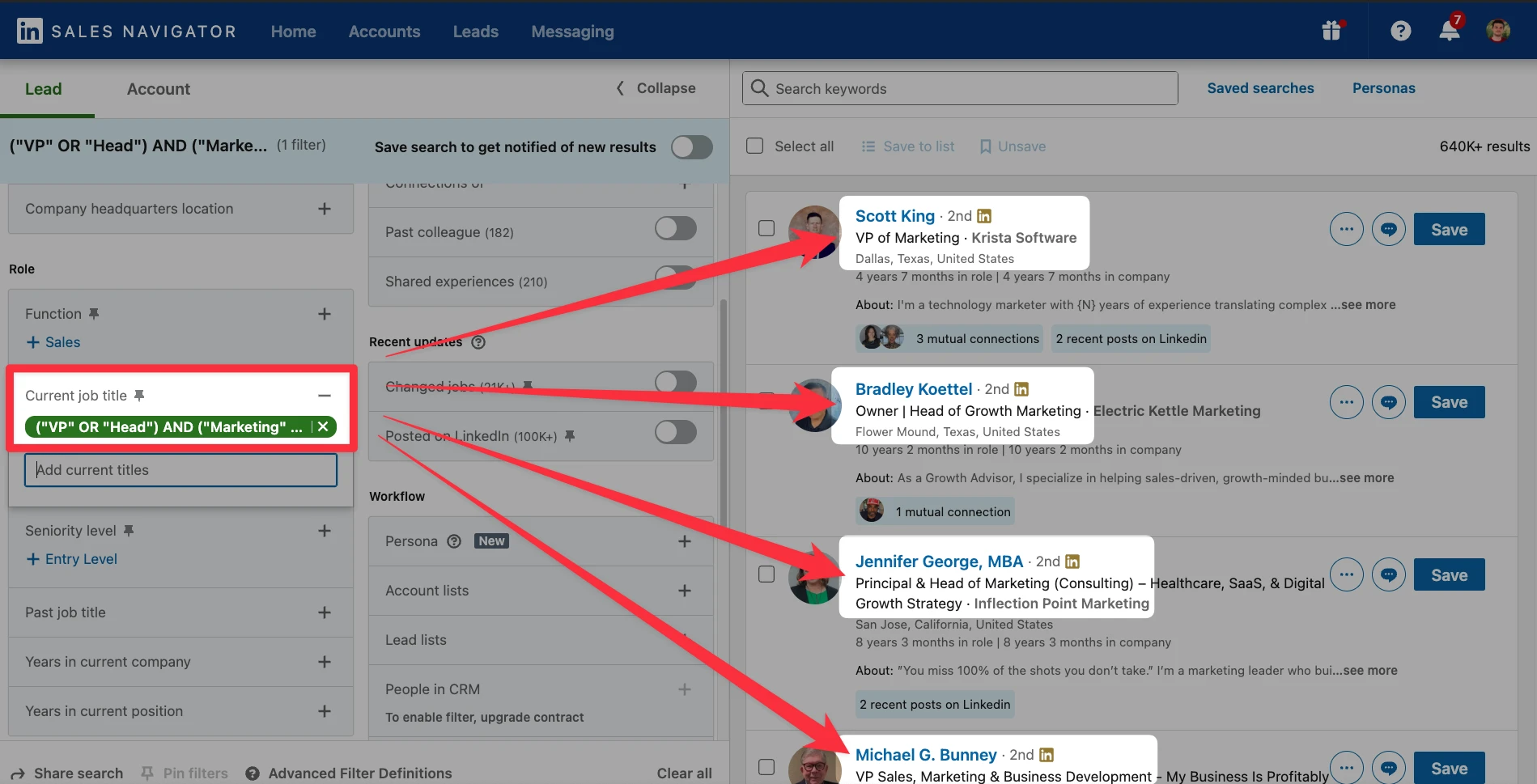Go to Home in top navigation

pyautogui.click(x=294, y=32)
